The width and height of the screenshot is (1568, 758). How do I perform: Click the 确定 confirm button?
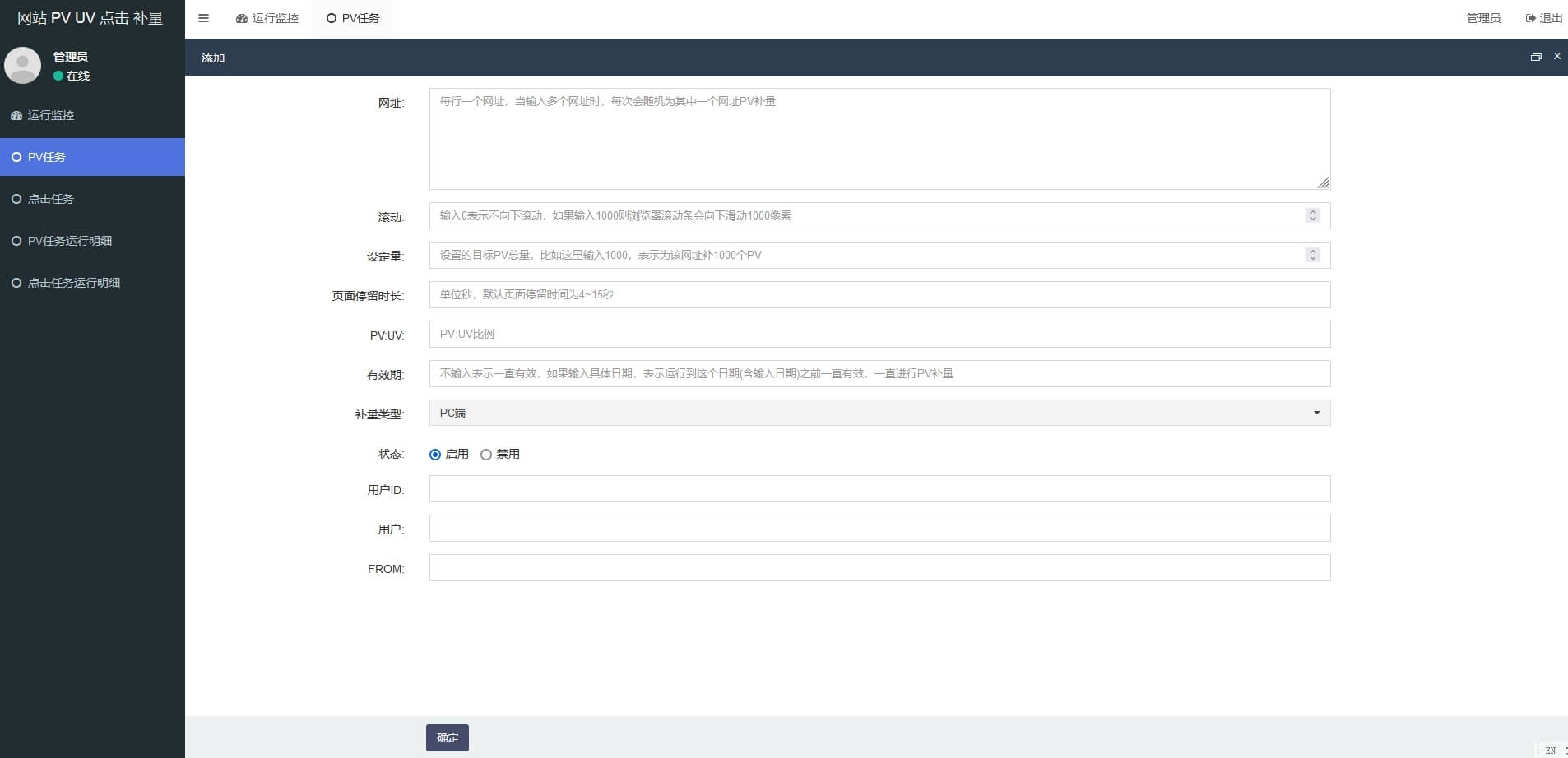click(448, 737)
